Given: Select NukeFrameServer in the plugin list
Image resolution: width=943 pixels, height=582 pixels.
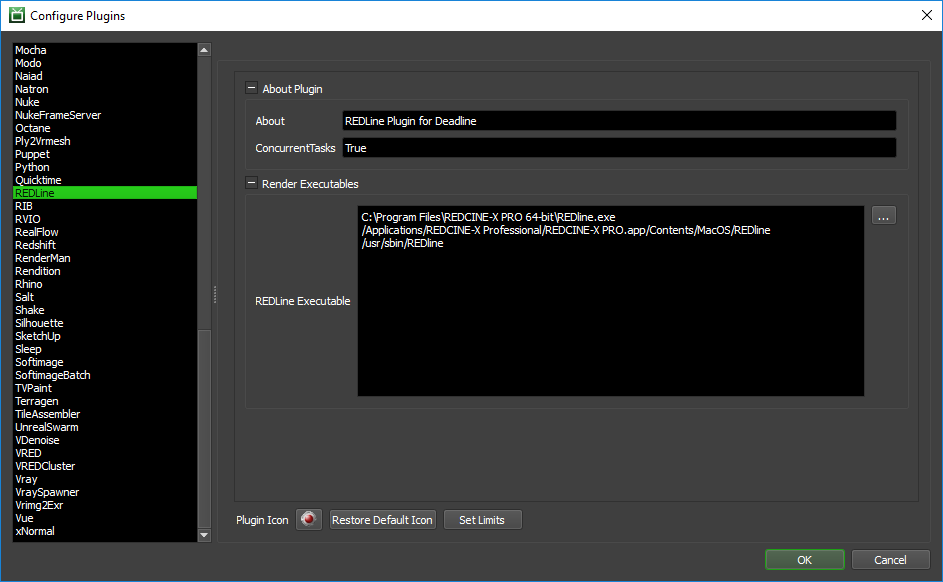Looking at the screenshot, I should pos(105,115).
